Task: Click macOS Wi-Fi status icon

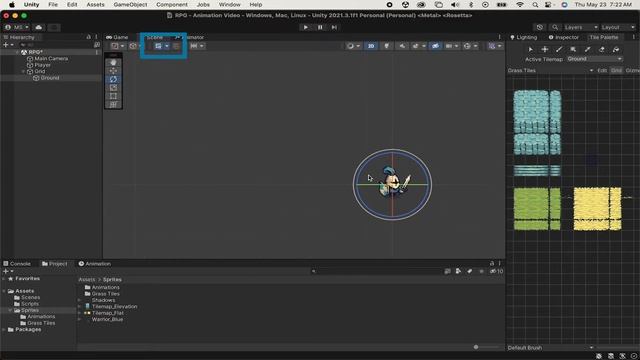Action: click(x=520, y=4)
